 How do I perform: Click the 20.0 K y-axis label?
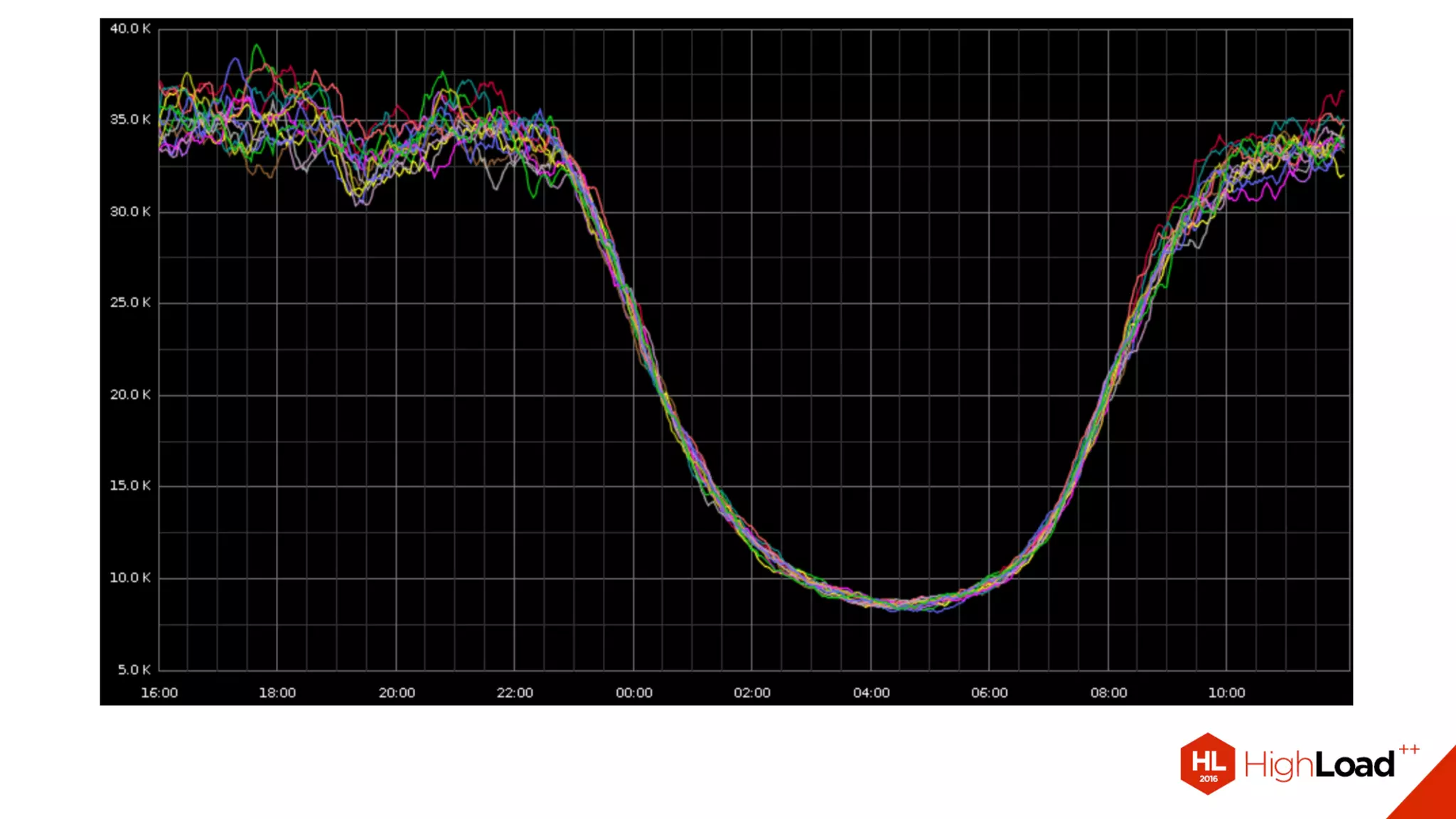click(130, 395)
